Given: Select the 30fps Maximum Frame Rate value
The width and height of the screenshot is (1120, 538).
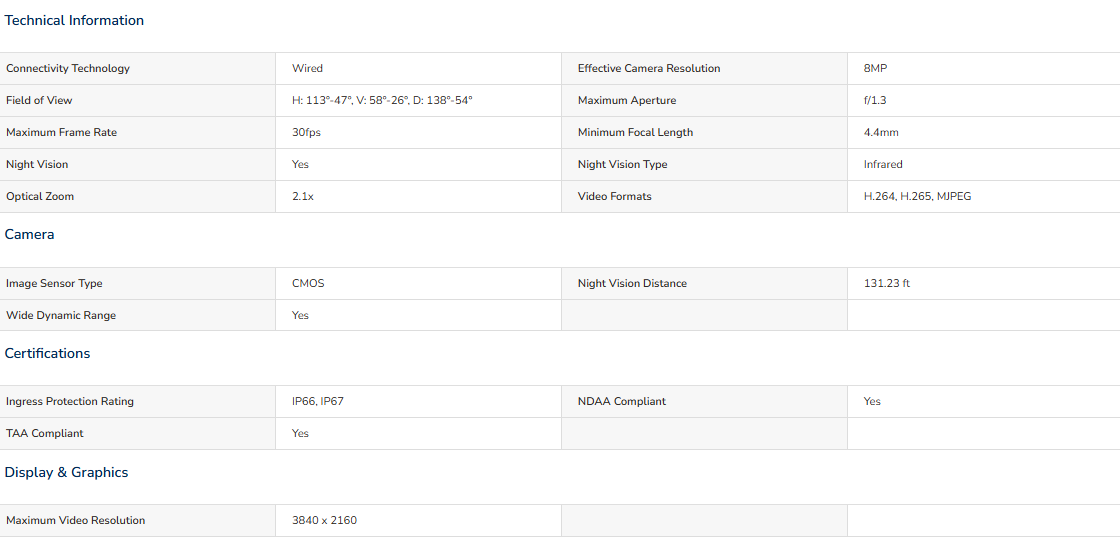Looking at the screenshot, I should coord(303,133).
